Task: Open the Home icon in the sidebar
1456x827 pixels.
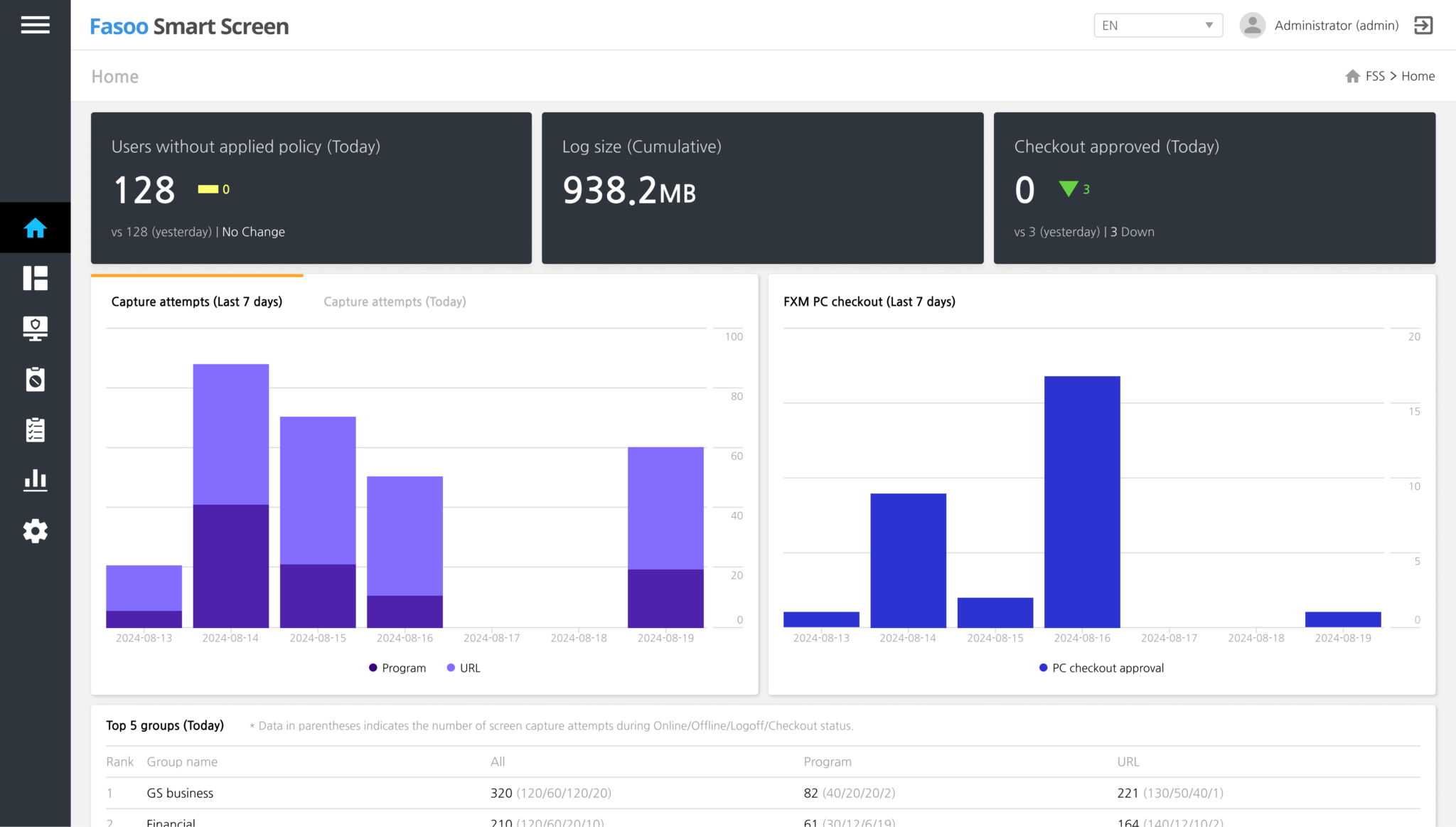Action: point(35,228)
